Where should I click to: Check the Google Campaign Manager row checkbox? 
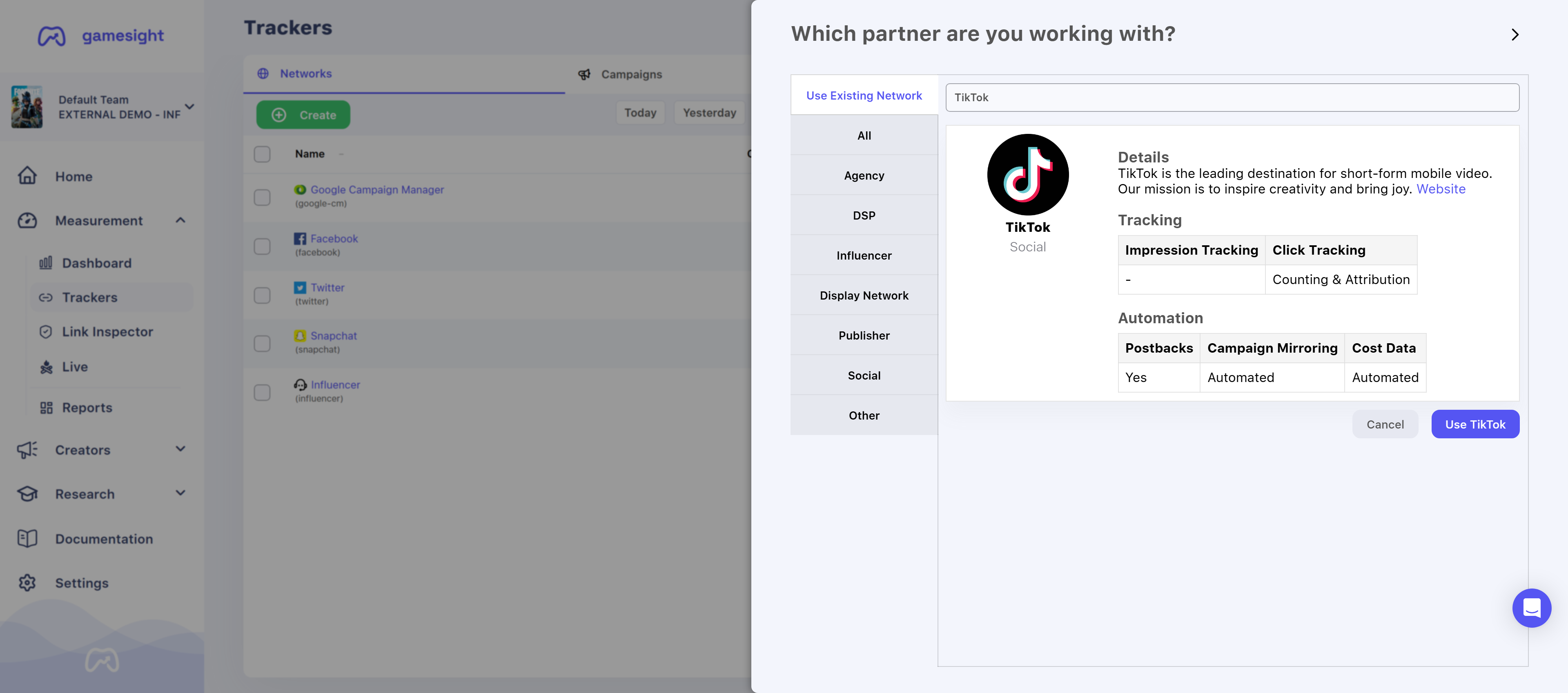(x=262, y=197)
